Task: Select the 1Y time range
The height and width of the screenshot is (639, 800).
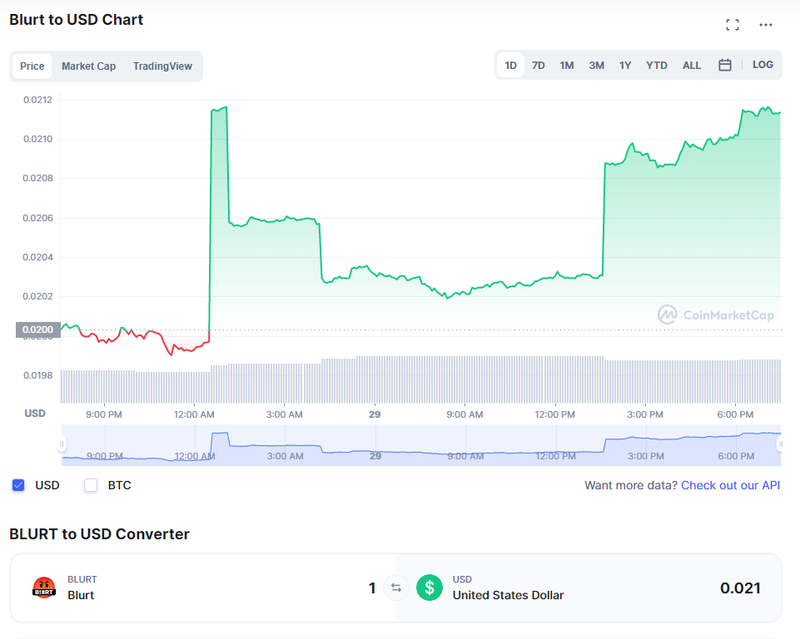Action: [625, 65]
